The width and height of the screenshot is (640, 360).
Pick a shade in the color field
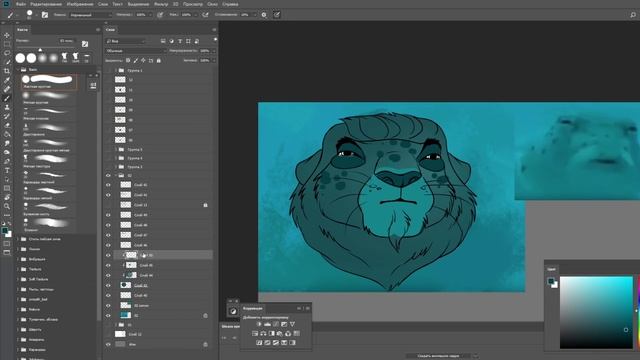[596, 312]
